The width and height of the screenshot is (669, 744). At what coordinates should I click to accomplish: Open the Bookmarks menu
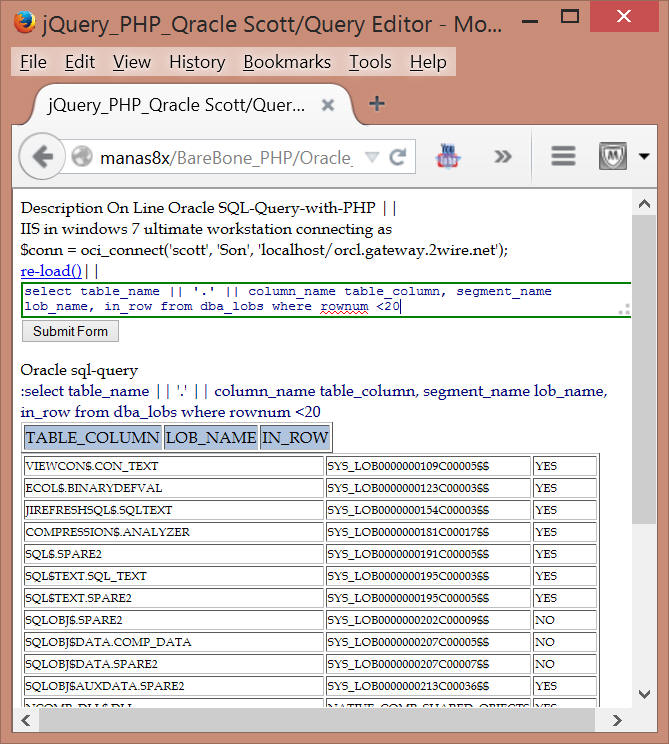[x=287, y=62]
